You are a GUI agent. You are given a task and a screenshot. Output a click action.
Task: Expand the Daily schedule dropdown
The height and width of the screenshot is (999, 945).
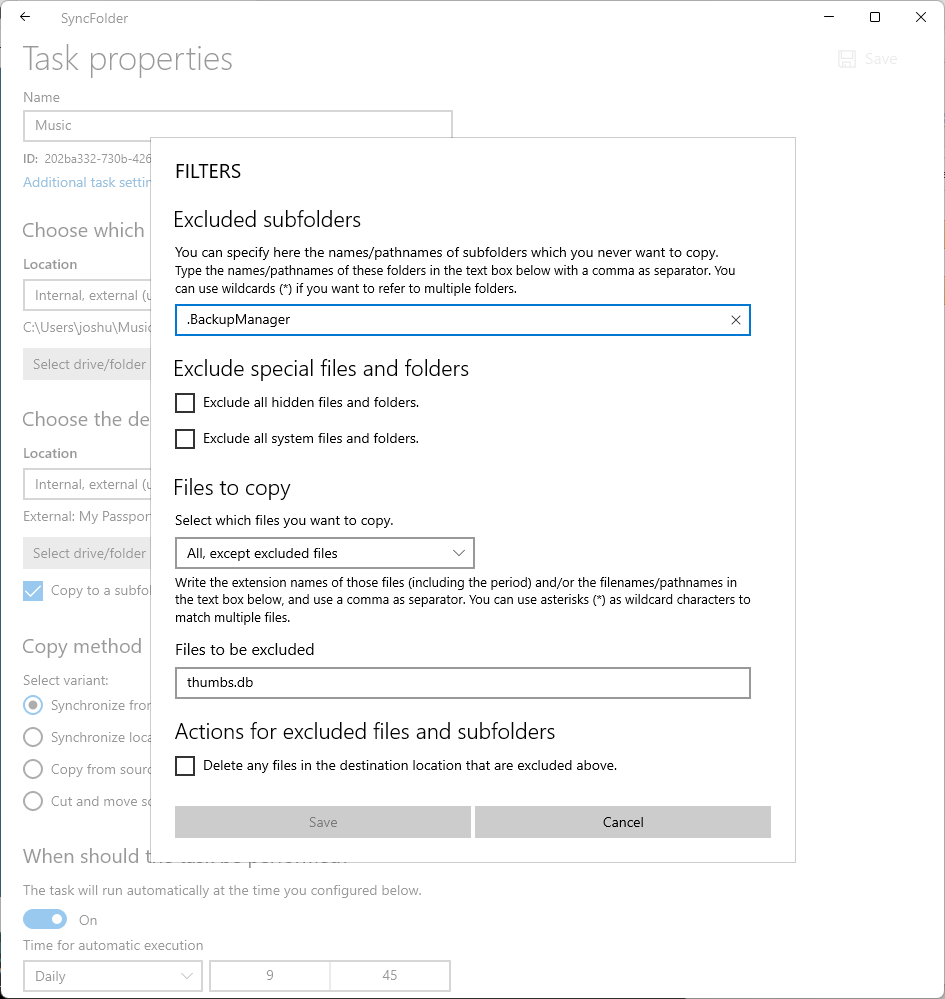click(112, 976)
